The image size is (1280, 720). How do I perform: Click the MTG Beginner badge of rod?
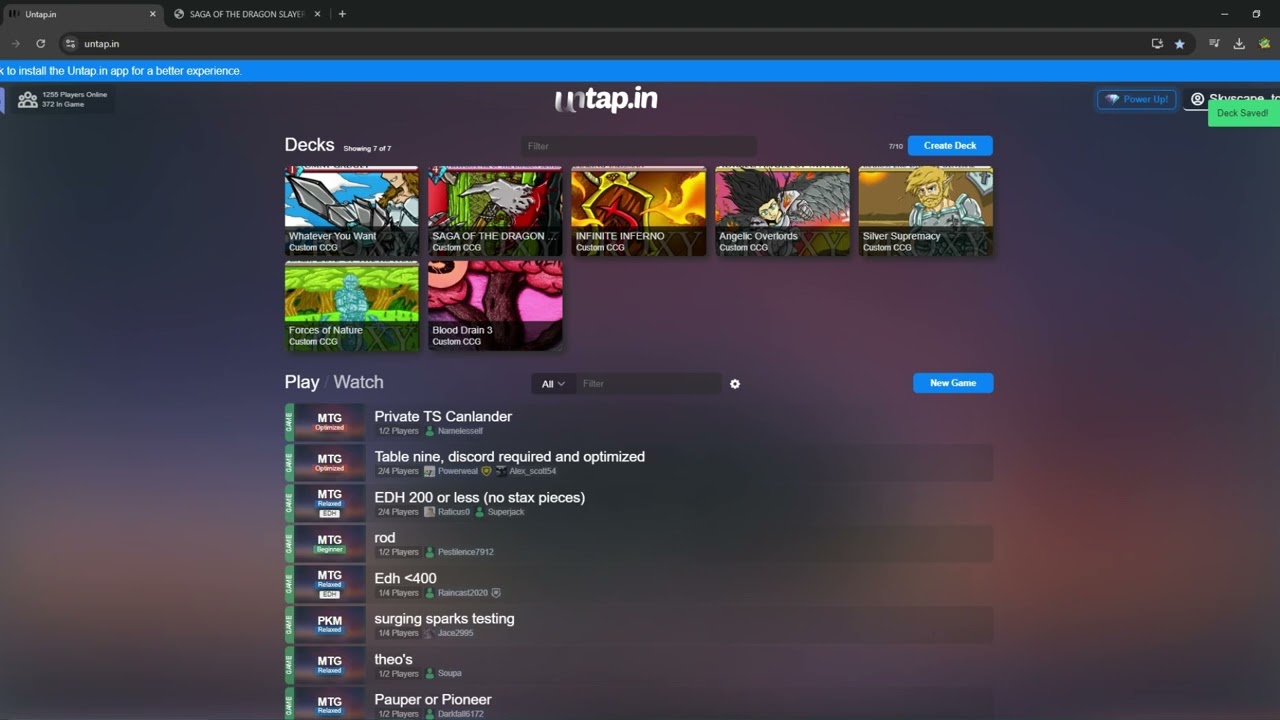click(329, 543)
